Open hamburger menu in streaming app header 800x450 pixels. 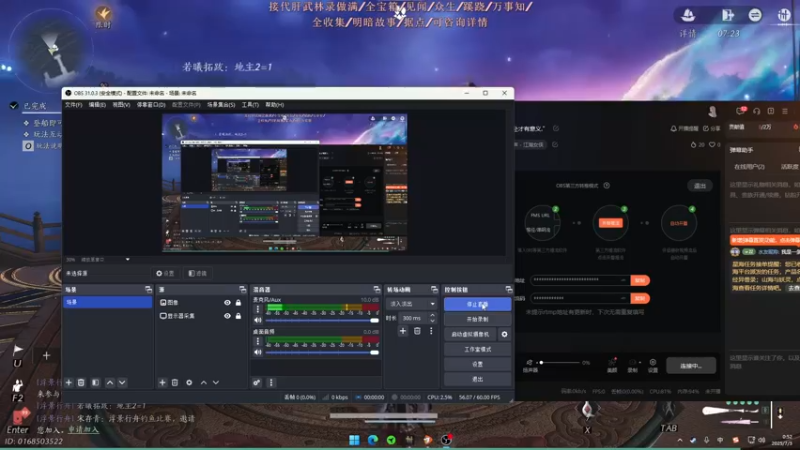click(x=785, y=111)
